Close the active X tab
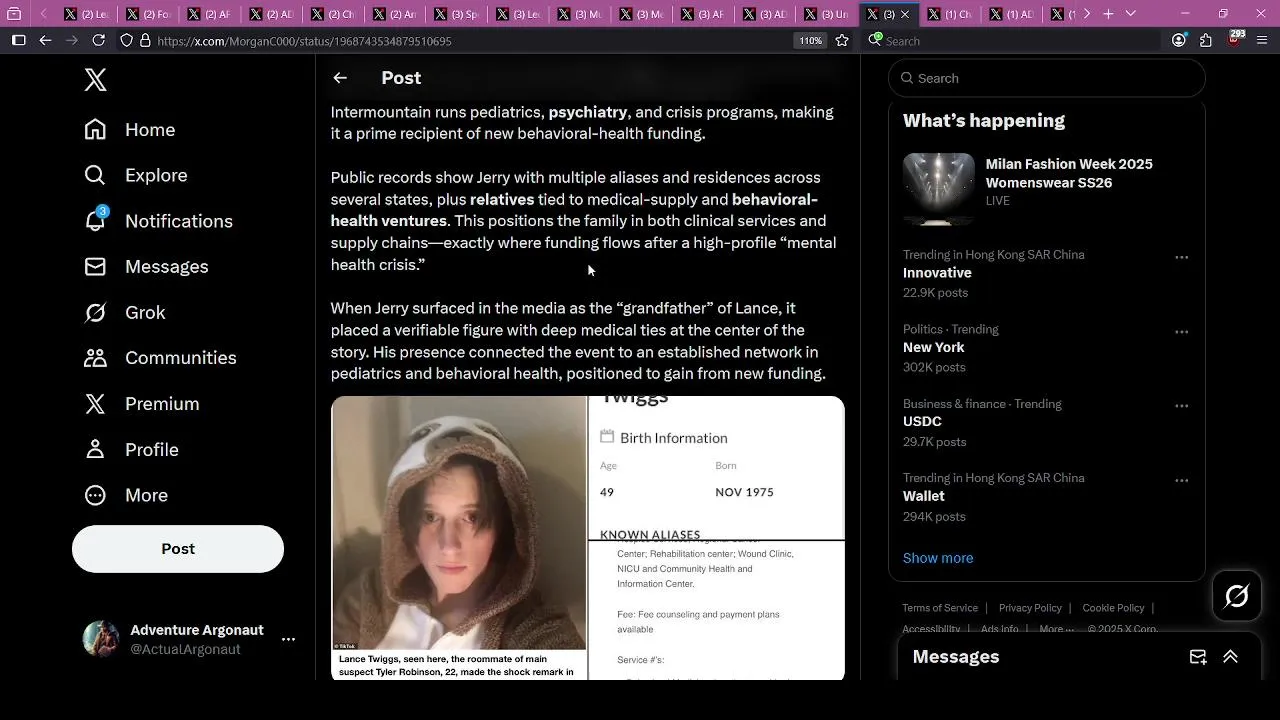The height and width of the screenshot is (720, 1280). [x=905, y=14]
